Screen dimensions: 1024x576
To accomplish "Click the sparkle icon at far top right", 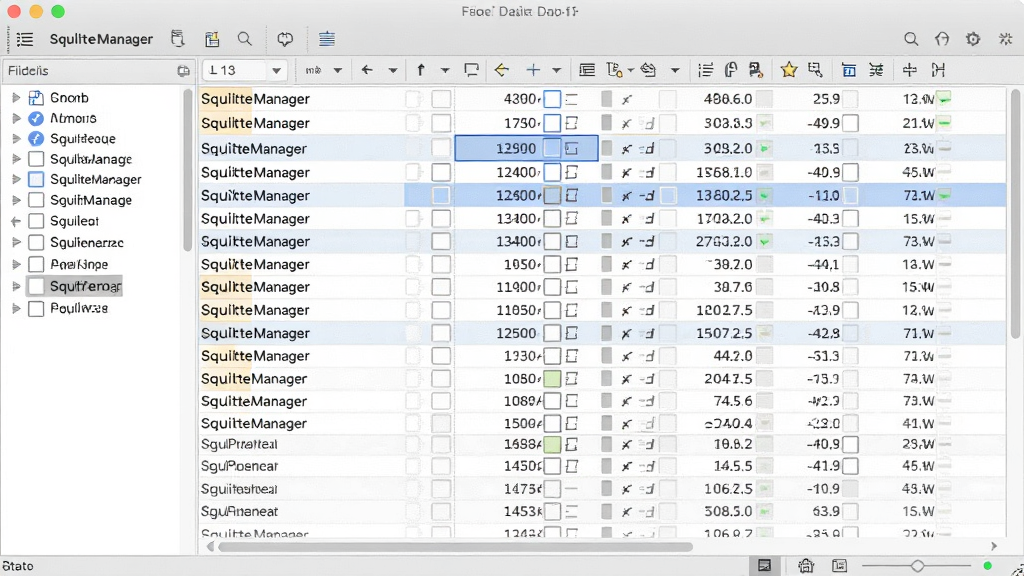I will (x=1006, y=39).
